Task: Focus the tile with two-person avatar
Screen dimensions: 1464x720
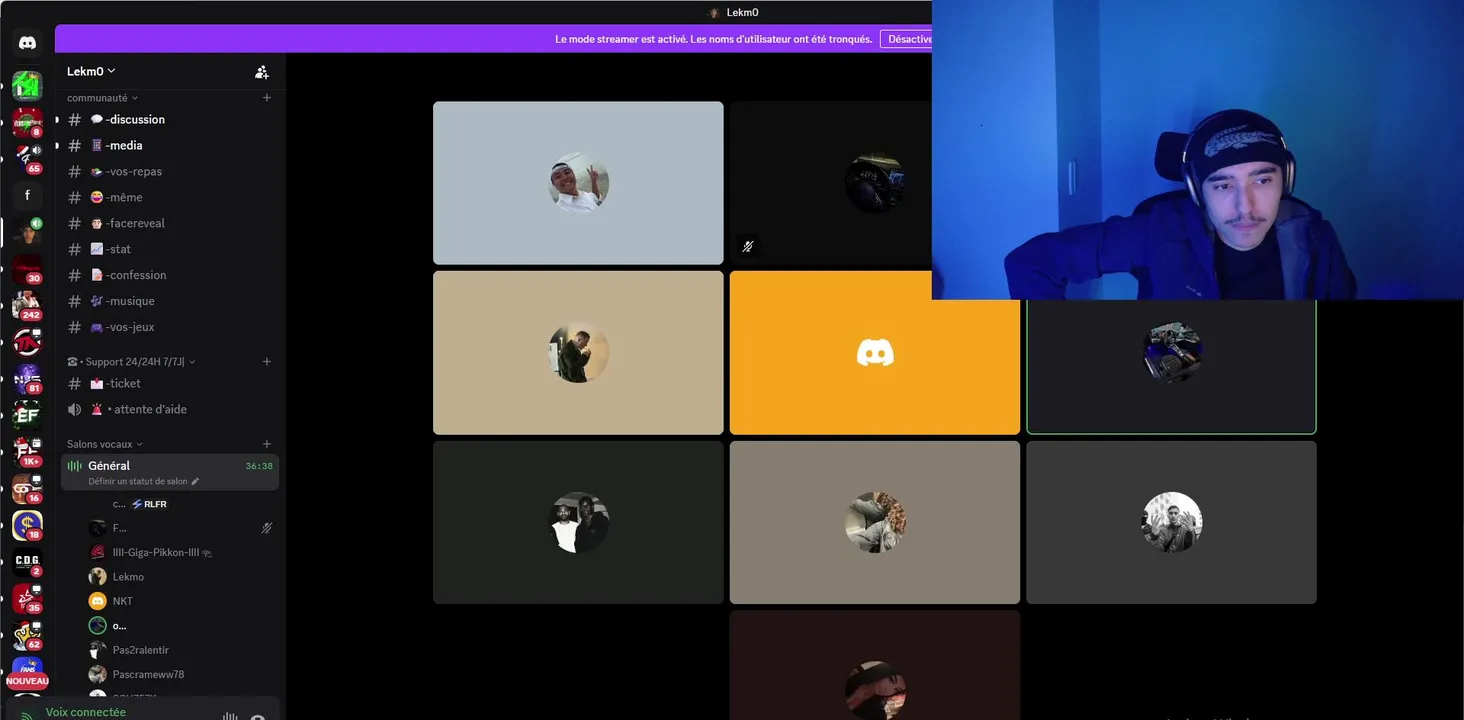Action: pos(578,522)
